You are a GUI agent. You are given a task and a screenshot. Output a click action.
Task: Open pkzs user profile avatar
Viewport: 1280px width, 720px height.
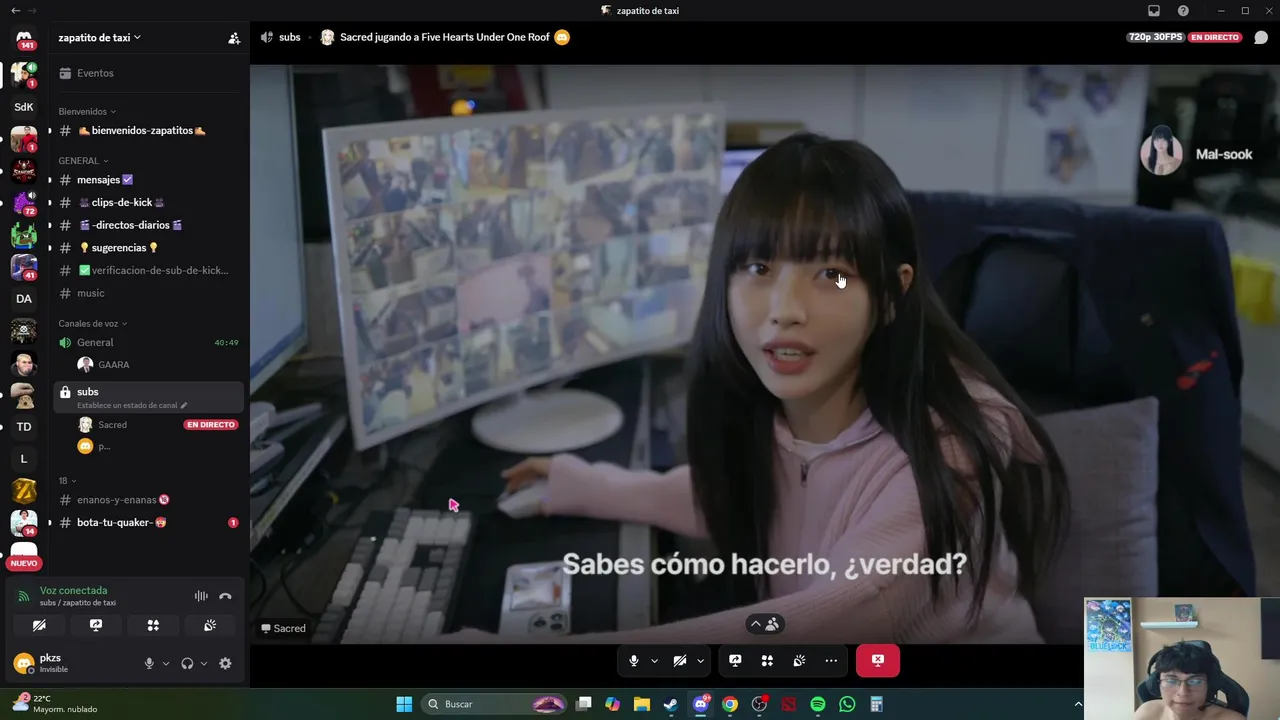(x=24, y=663)
